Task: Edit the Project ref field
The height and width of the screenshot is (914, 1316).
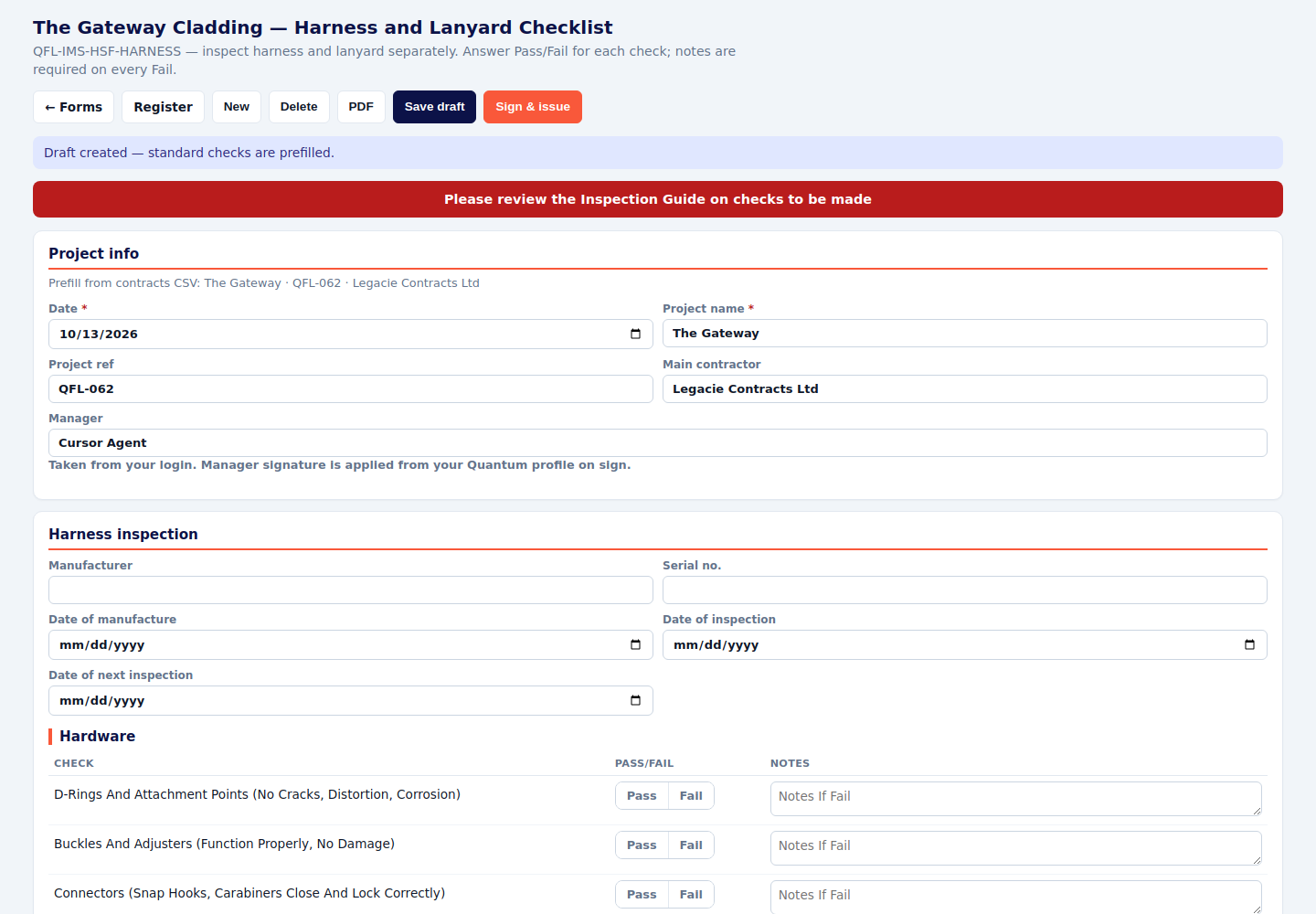Action: [x=351, y=388]
